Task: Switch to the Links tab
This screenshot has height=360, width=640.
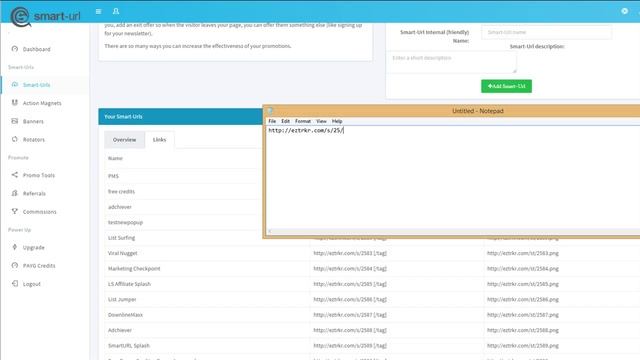Action: (x=159, y=140)
